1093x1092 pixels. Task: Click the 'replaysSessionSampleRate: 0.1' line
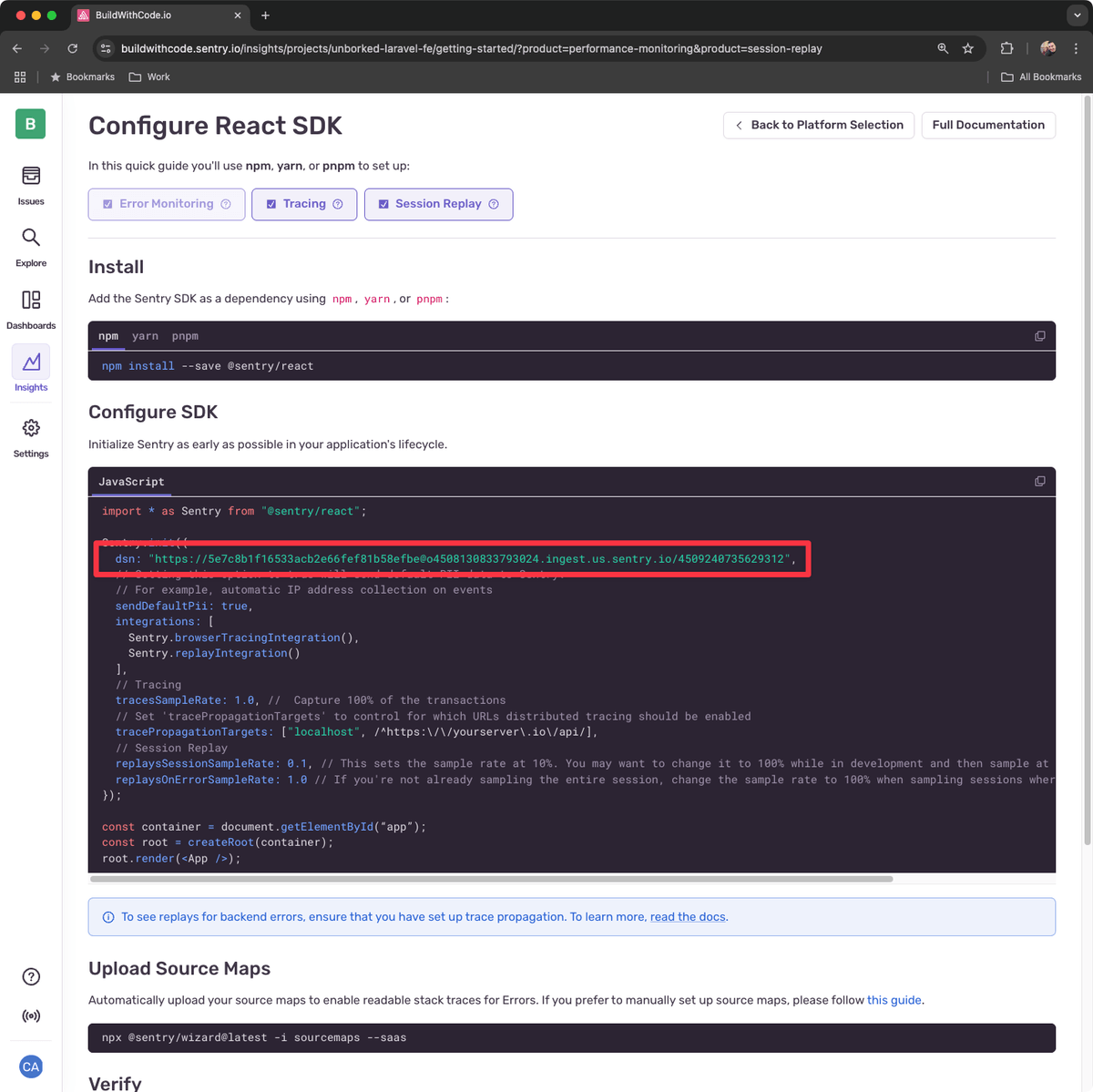click(212, 764)
